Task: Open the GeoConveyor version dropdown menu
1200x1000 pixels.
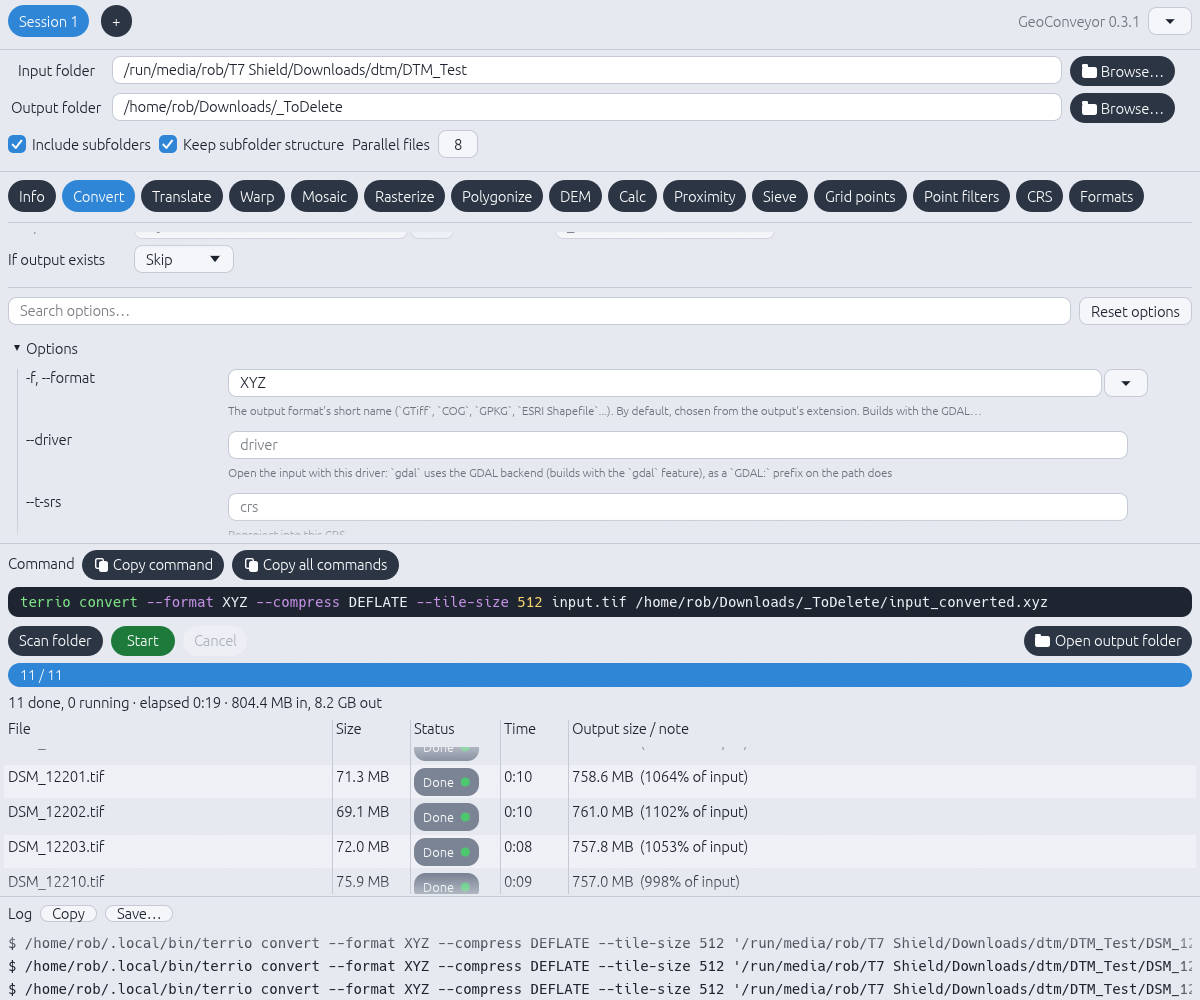Action: pyautogui.click(x=1169, y=21)
